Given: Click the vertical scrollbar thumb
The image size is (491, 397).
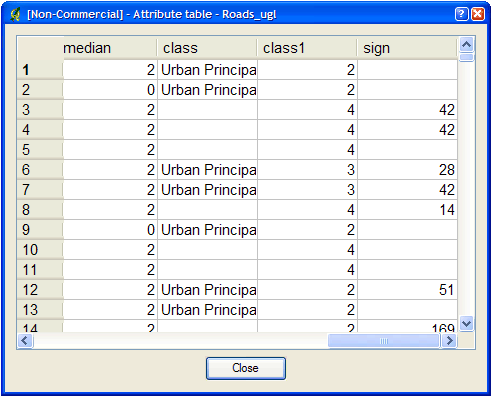Looking at the screenshot, I should [x=466, y=57].
